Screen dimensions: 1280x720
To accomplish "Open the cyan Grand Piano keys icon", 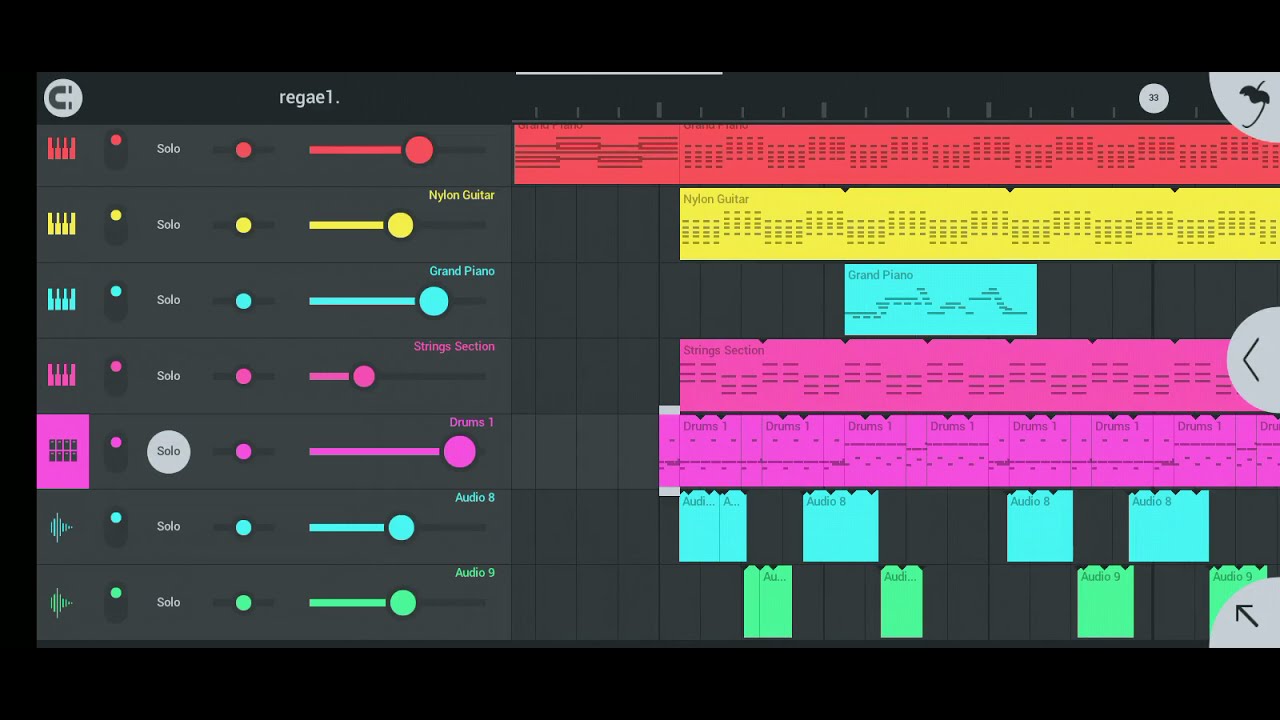I will [62, 299].
